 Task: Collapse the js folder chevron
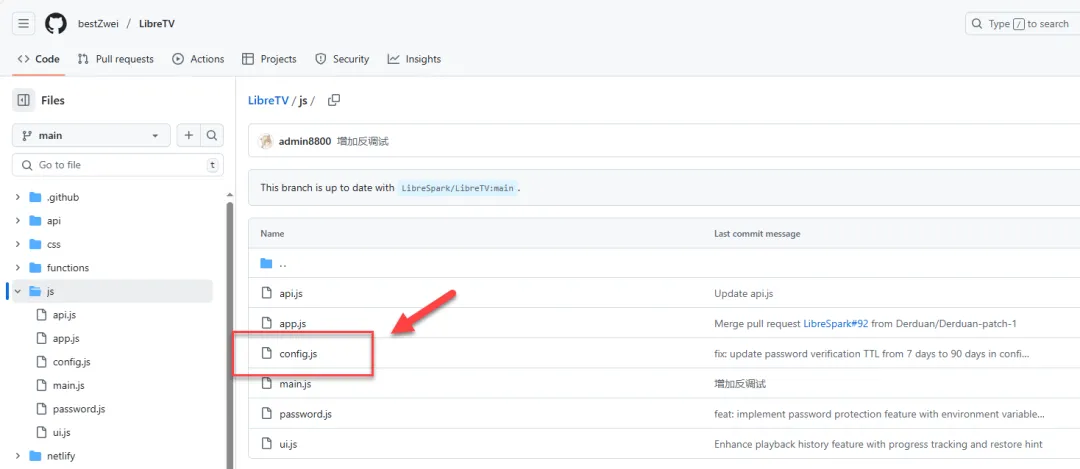point(18,291)
